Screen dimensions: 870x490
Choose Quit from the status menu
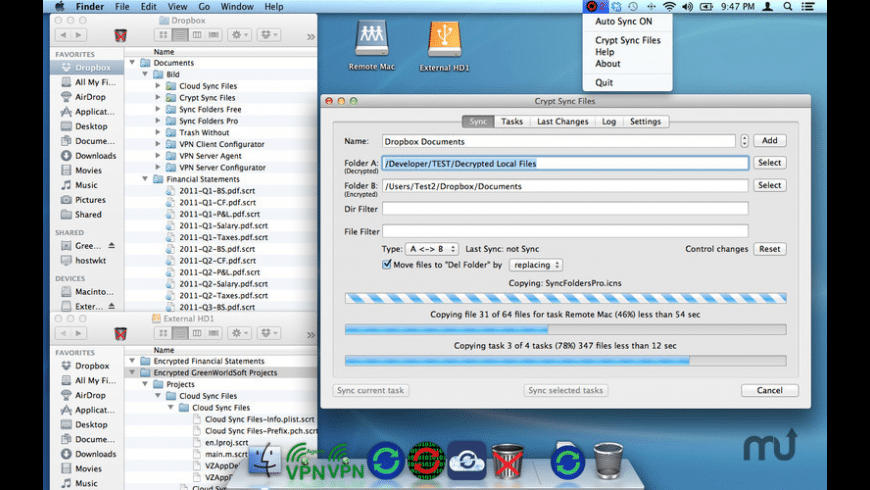(604, 82)
